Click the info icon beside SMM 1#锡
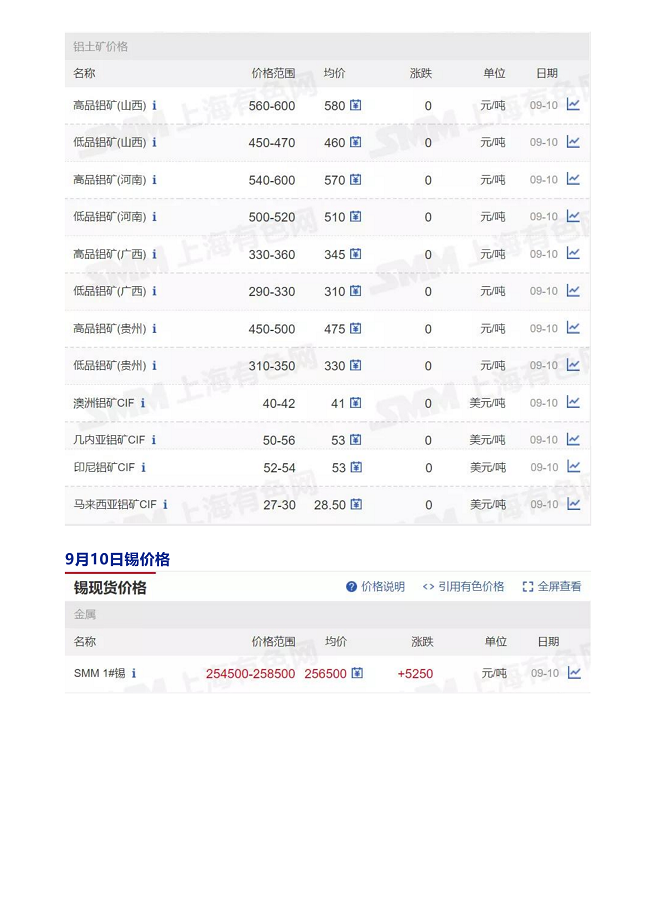654x924 pixels. point(134,674)
